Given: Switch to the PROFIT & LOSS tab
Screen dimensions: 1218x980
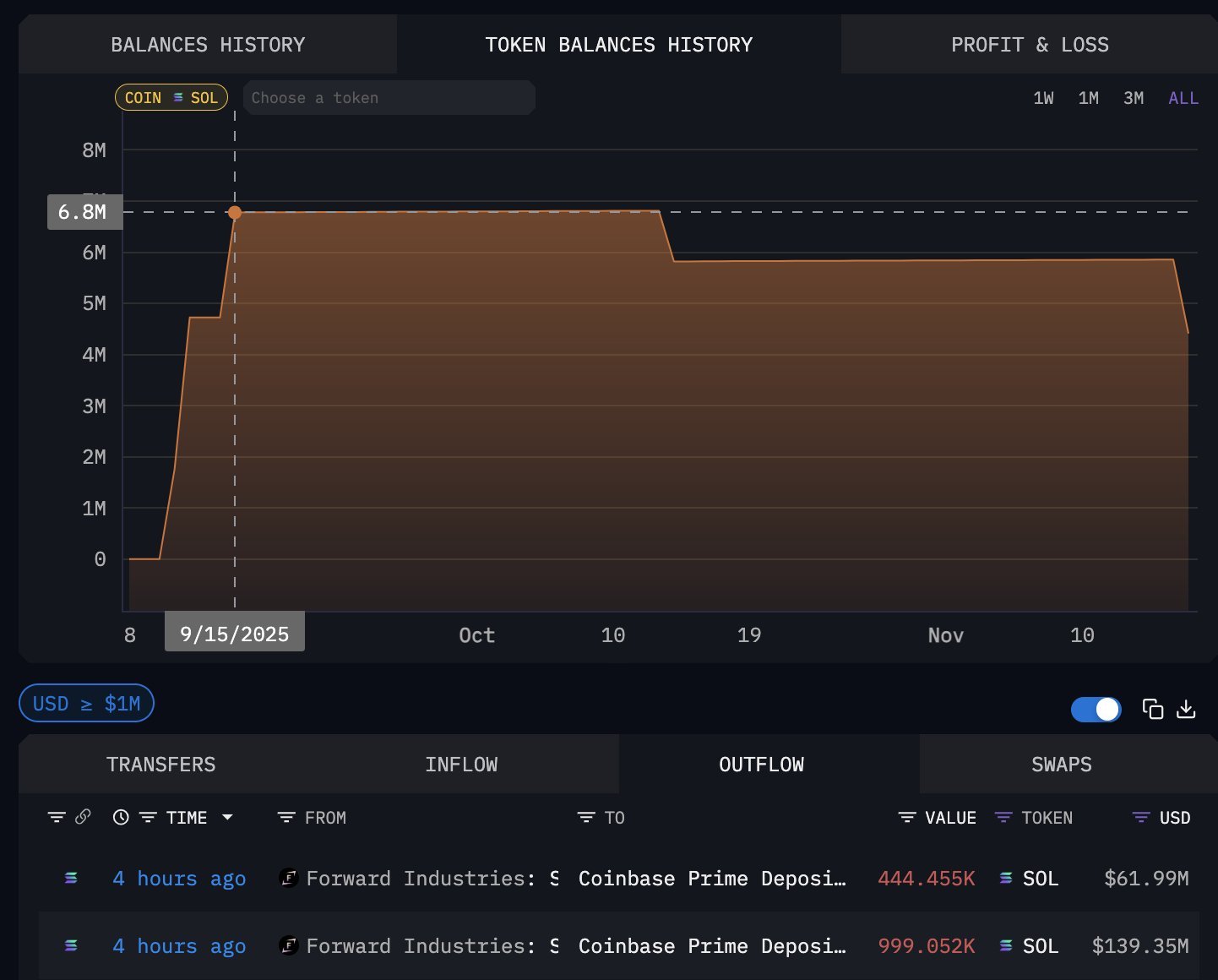Looking at the screenshot, I should (x=1030, y=44).
